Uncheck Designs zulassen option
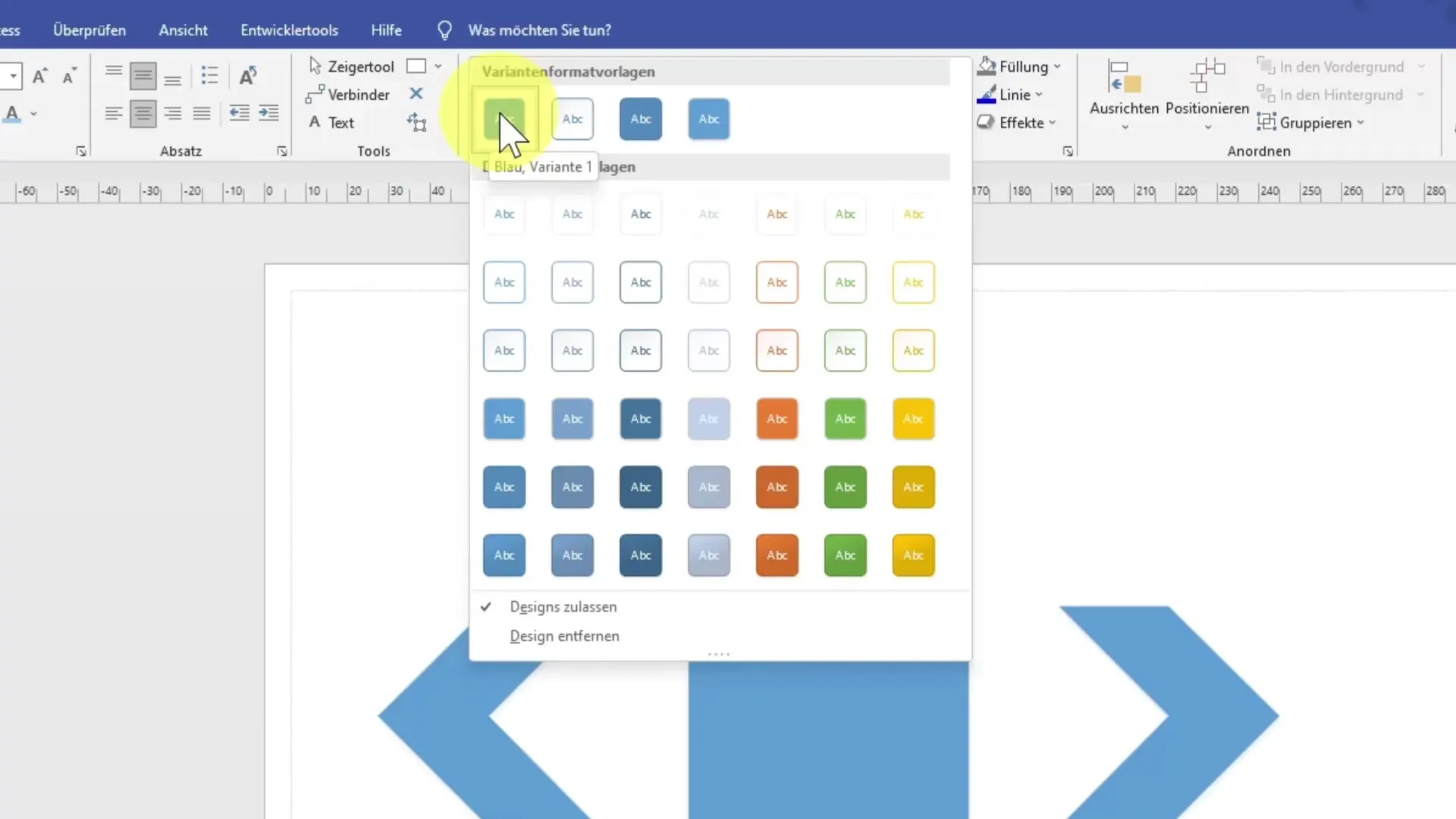This screenshot has width=1456, height=819. coord(563,607)
